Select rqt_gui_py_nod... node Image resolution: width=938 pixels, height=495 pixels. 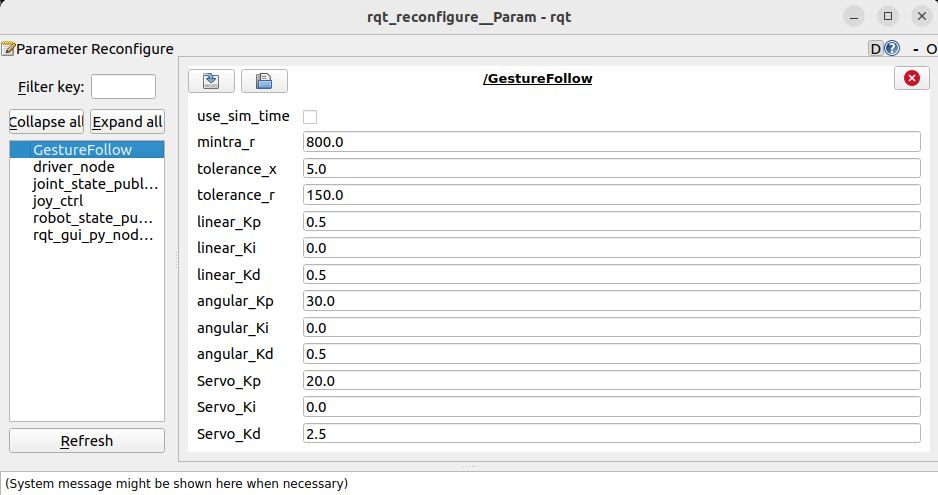(x=87, y=235)
